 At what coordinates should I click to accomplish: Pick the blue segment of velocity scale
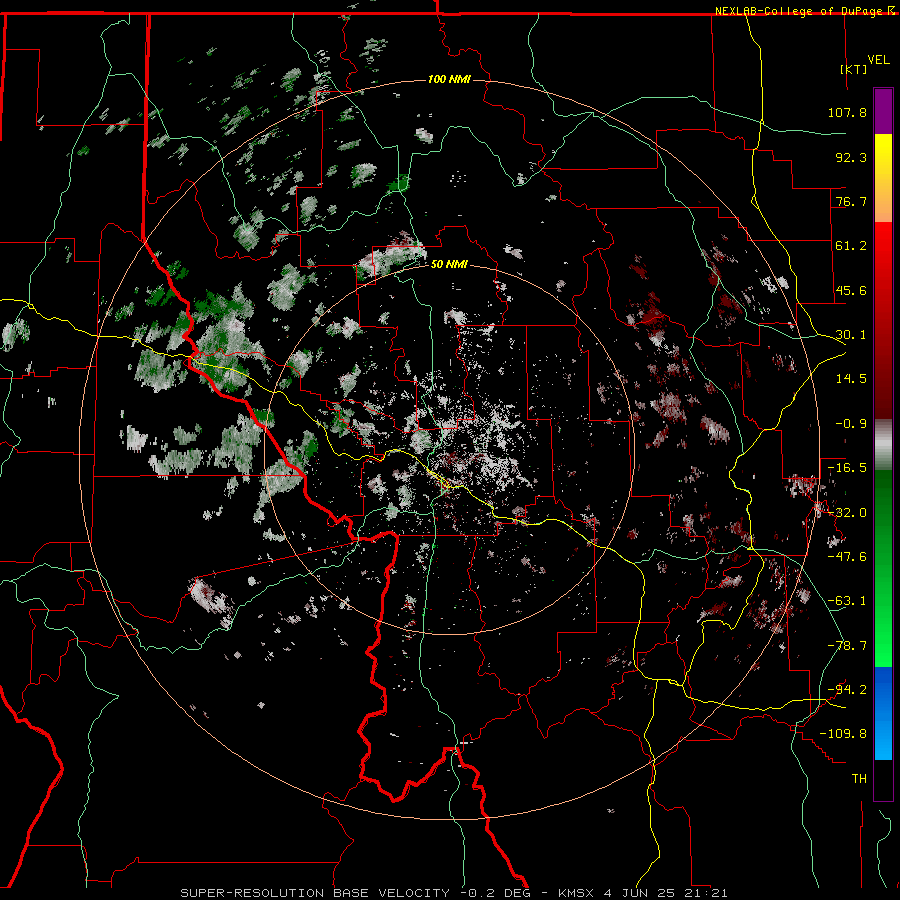point(883,713)
